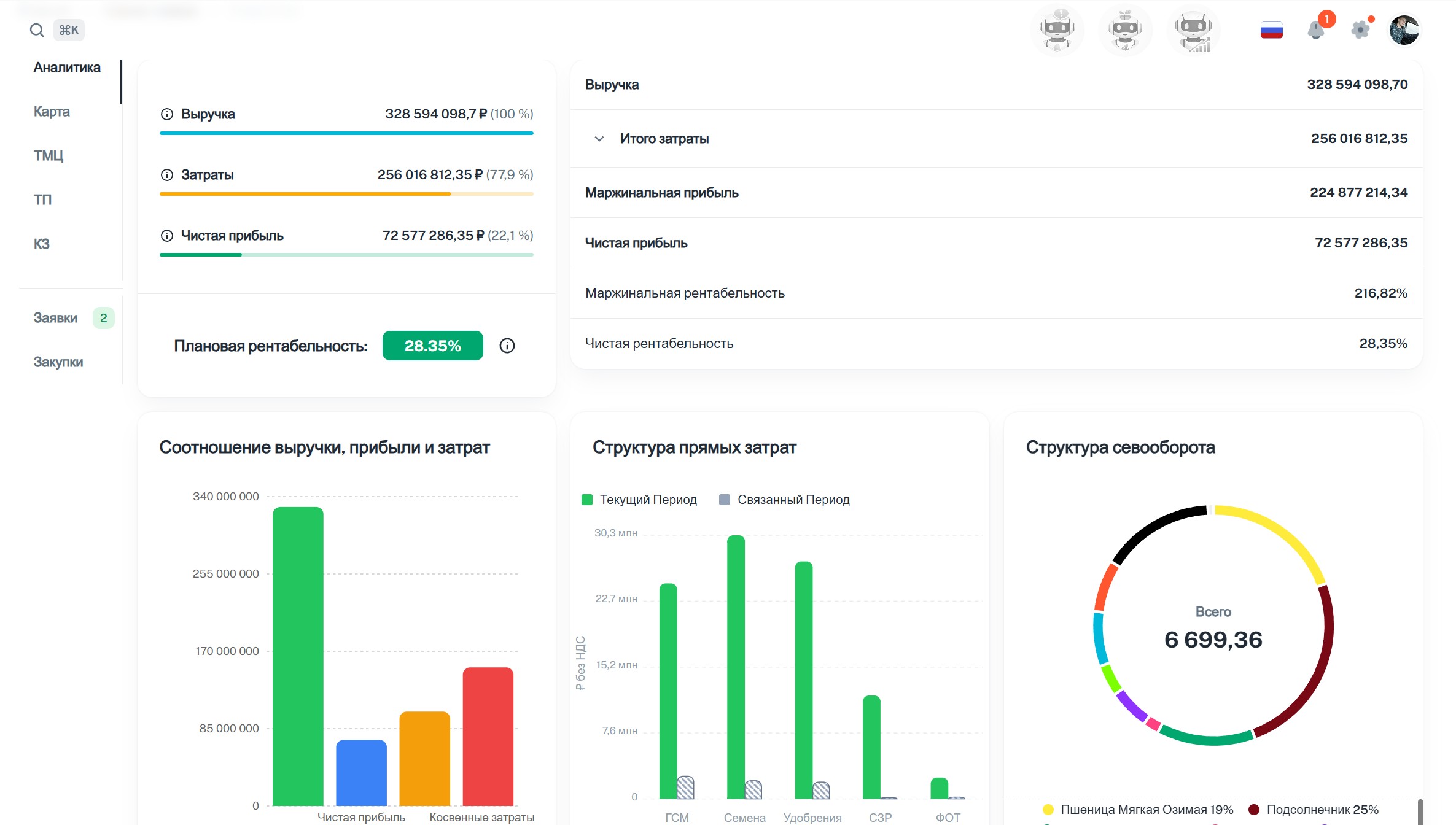
Task: Click the search magnifier icon
Action: (37, 30)
